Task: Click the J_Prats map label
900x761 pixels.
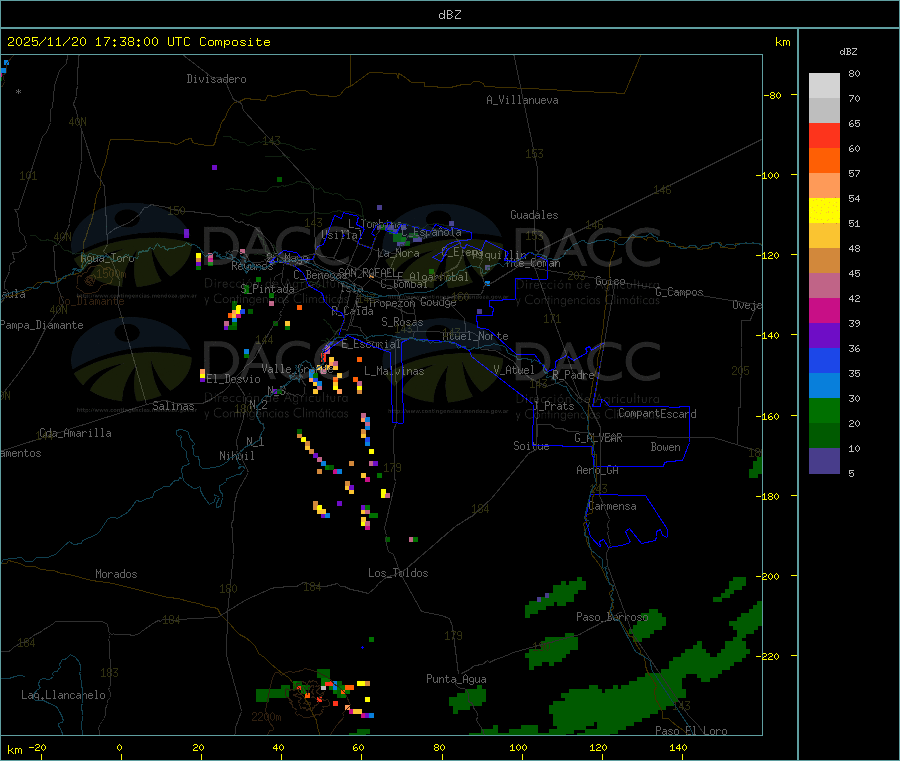Action: click(554, 406)
